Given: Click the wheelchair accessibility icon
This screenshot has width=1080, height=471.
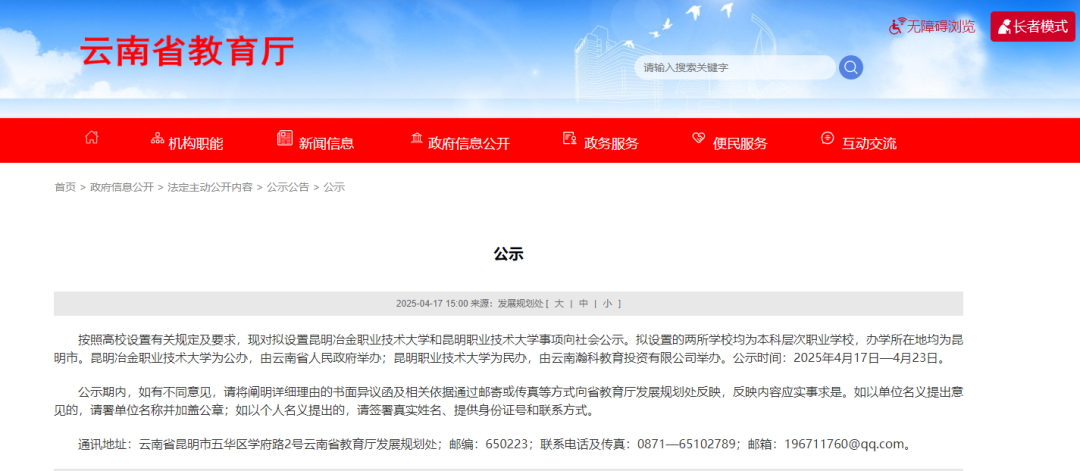Looking at the screenshot, I should (897, 27).
